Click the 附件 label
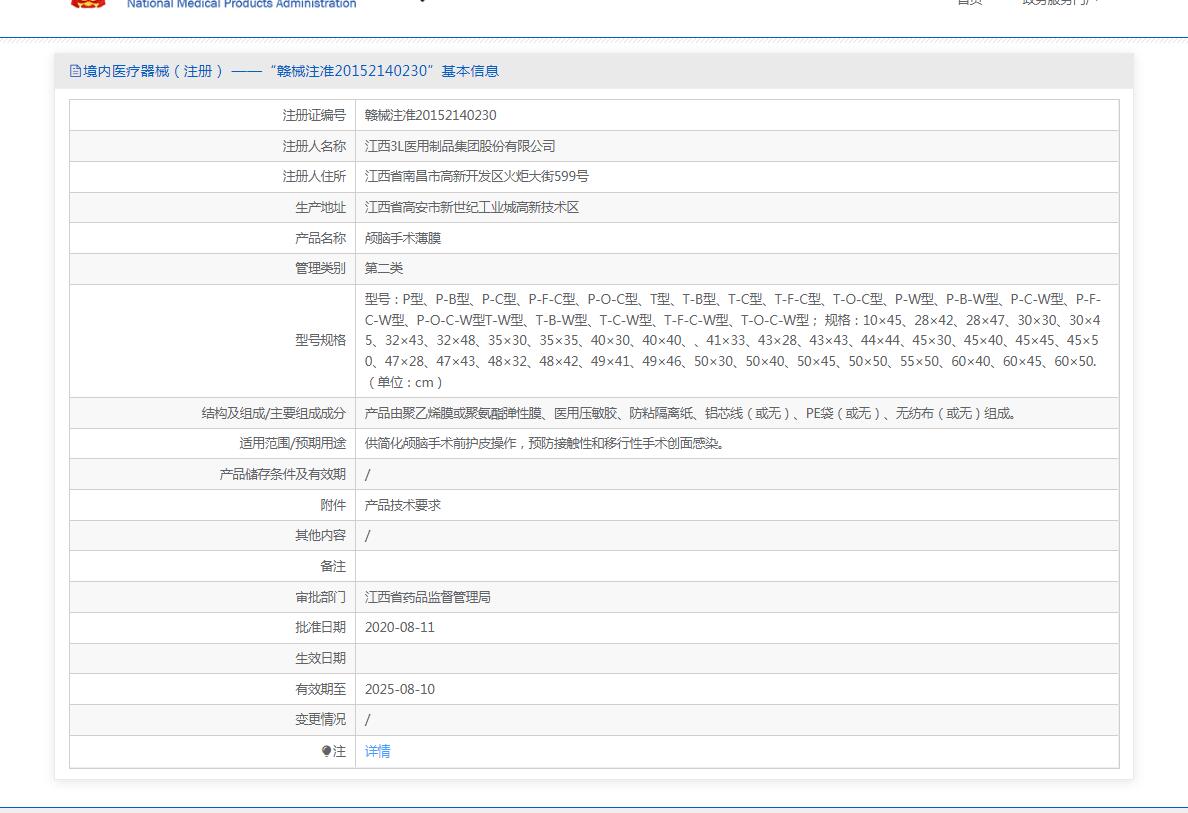Image resolution: width=1188 pixels, height=813 pixels. (x=333, y=505)
